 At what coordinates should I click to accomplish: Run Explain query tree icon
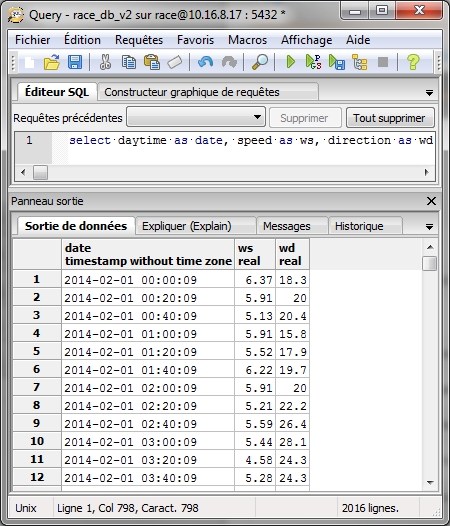tap(359, 62)
